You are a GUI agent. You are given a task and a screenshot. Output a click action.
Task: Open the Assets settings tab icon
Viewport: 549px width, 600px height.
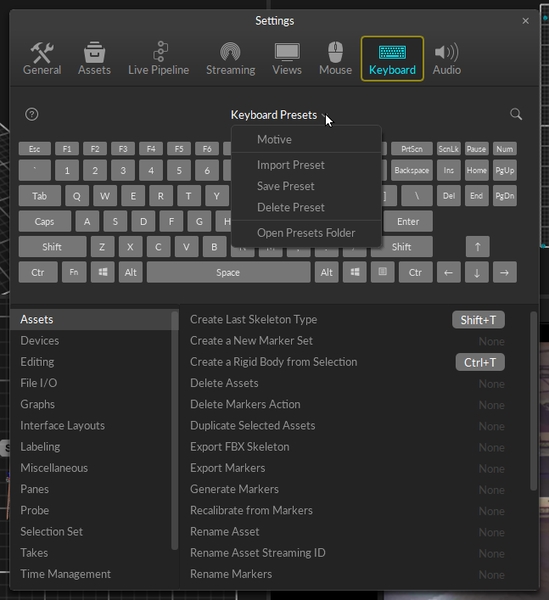coord(94,52)
